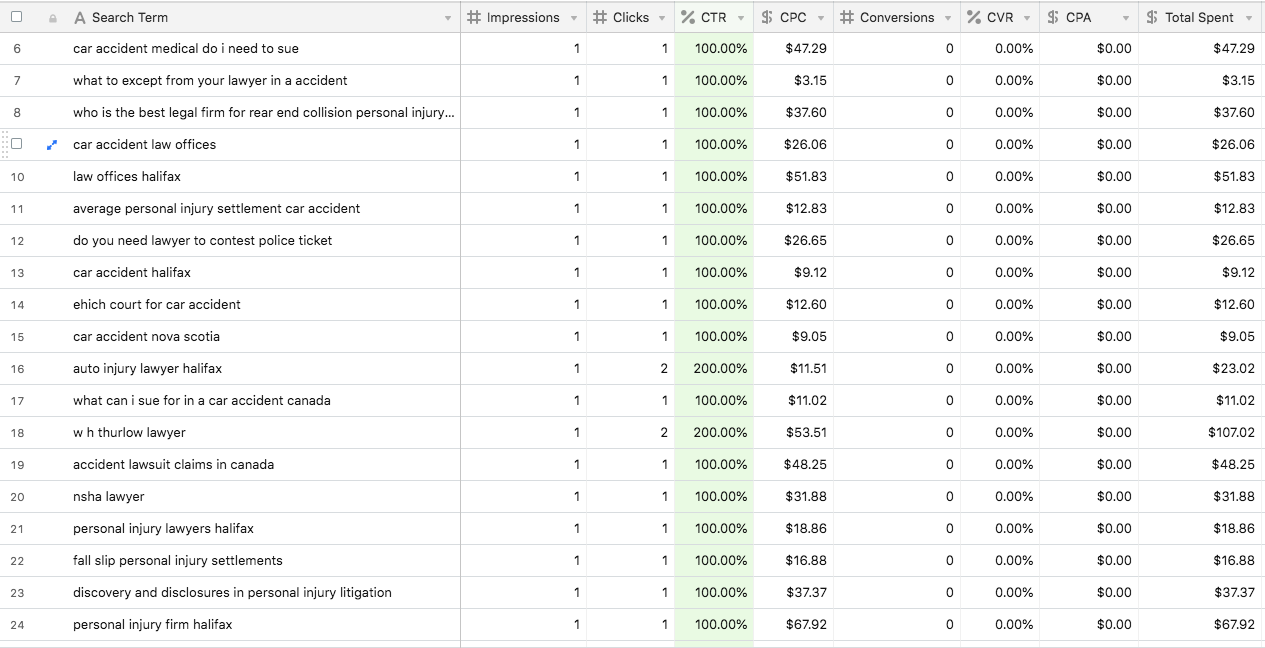Image resolution: width=1265 pixels, height=648 pixels.
Task: Click the percent icon beside CTR header
Action: 688,17
